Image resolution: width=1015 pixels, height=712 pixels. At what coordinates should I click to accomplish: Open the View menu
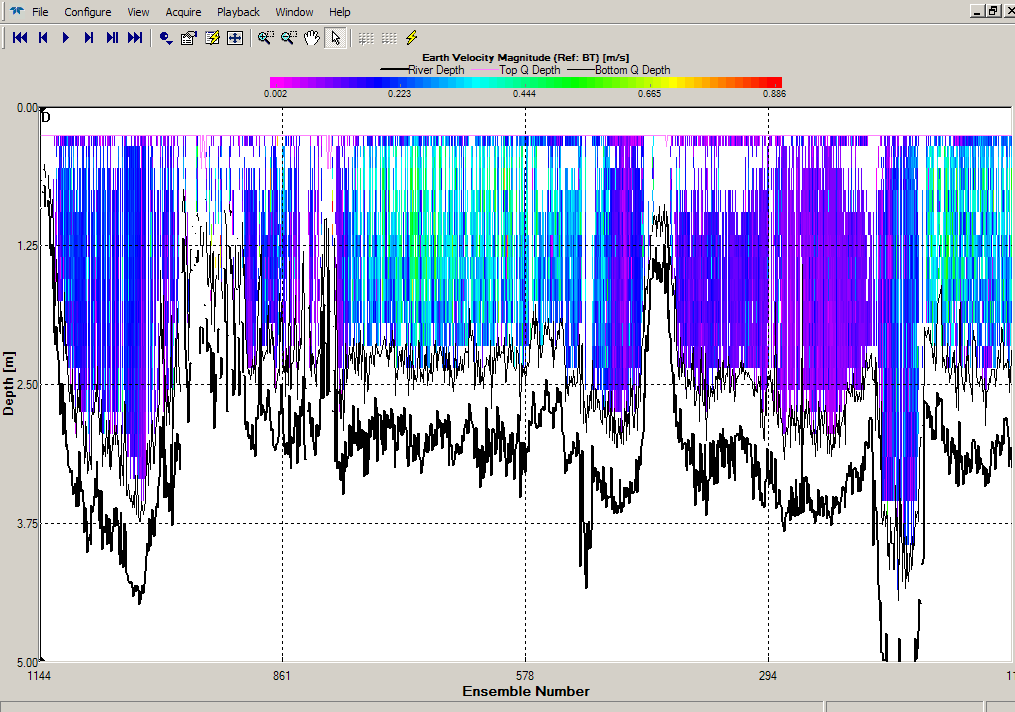(x=138, y=12)
